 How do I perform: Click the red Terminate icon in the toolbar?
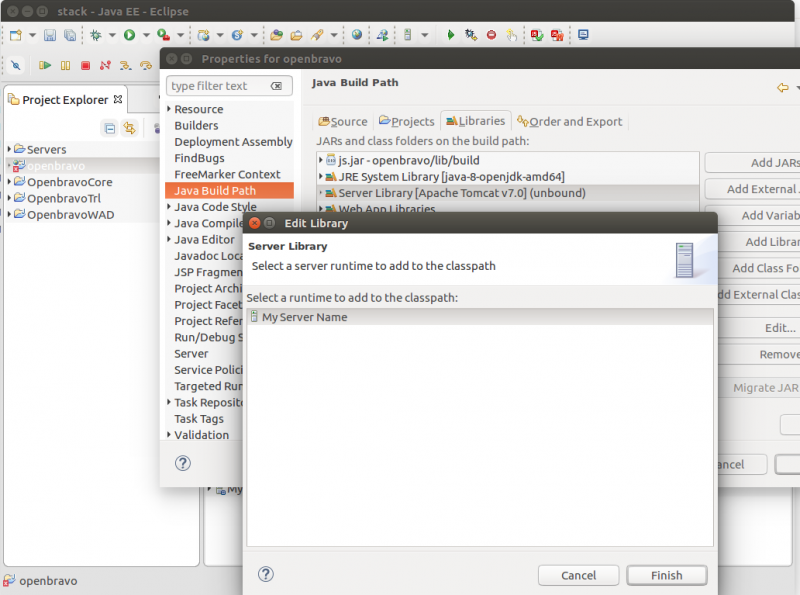click(x=85, y=66)
